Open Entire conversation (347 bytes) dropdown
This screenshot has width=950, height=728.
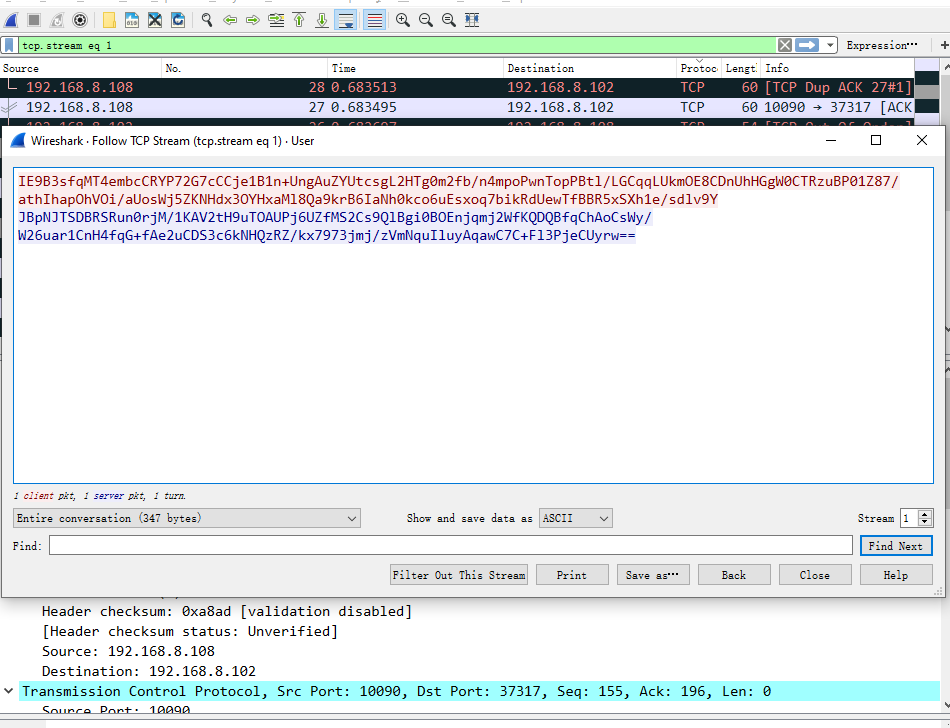pyautogui.click(x=187, y=518)
